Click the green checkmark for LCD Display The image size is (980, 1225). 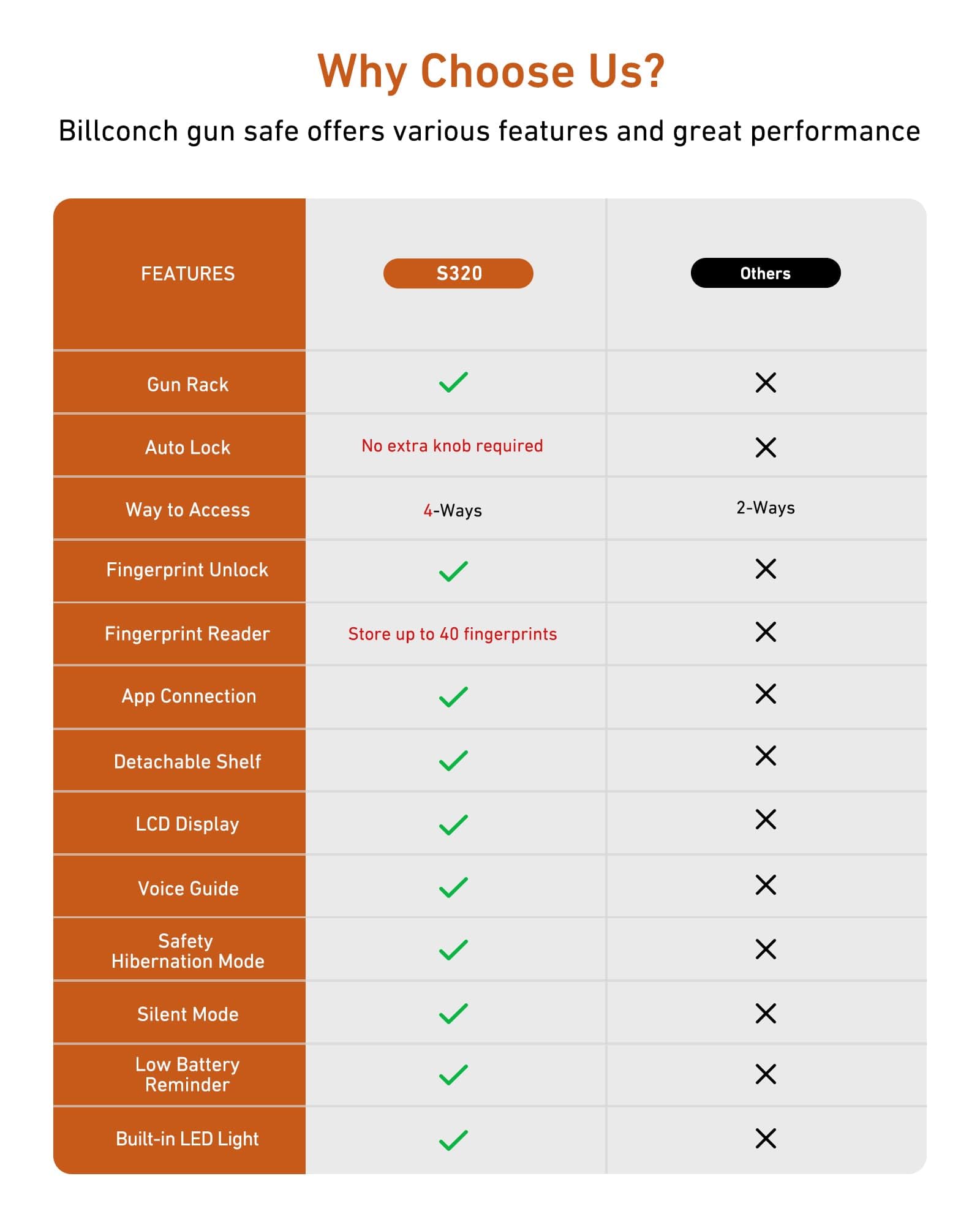[453, 824]
